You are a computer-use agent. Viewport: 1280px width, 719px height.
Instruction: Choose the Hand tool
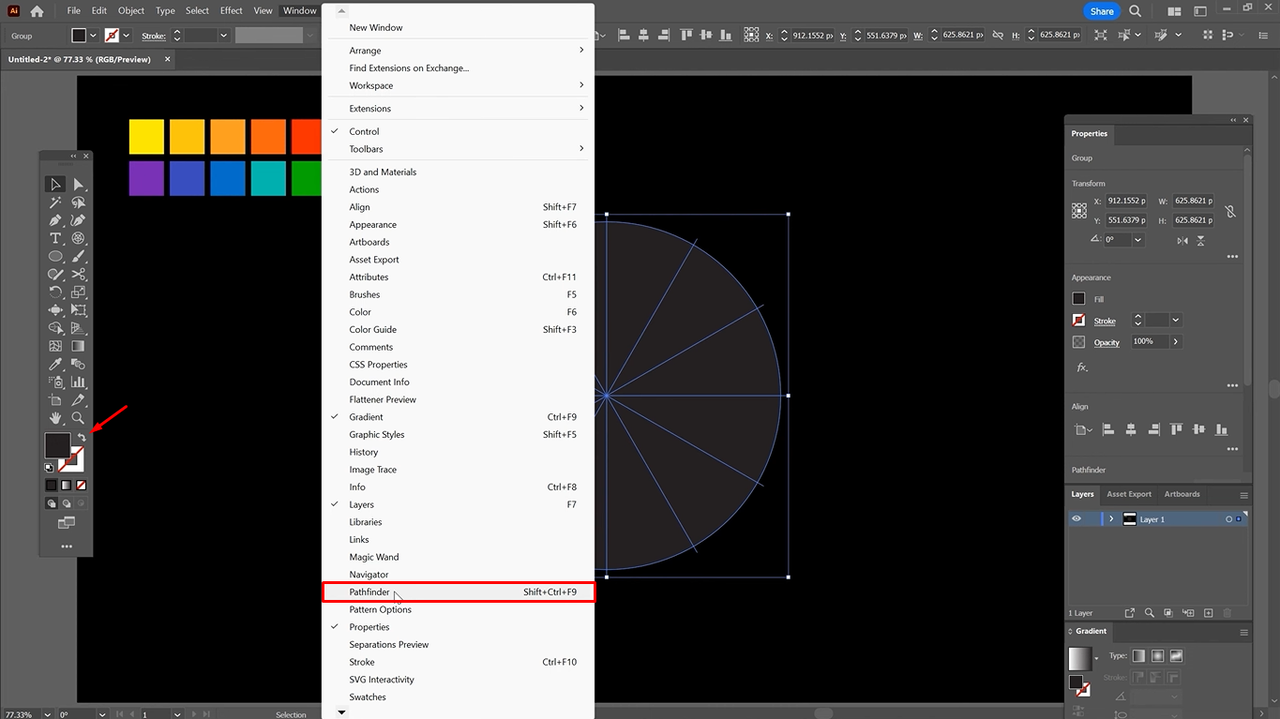point(56,418)
